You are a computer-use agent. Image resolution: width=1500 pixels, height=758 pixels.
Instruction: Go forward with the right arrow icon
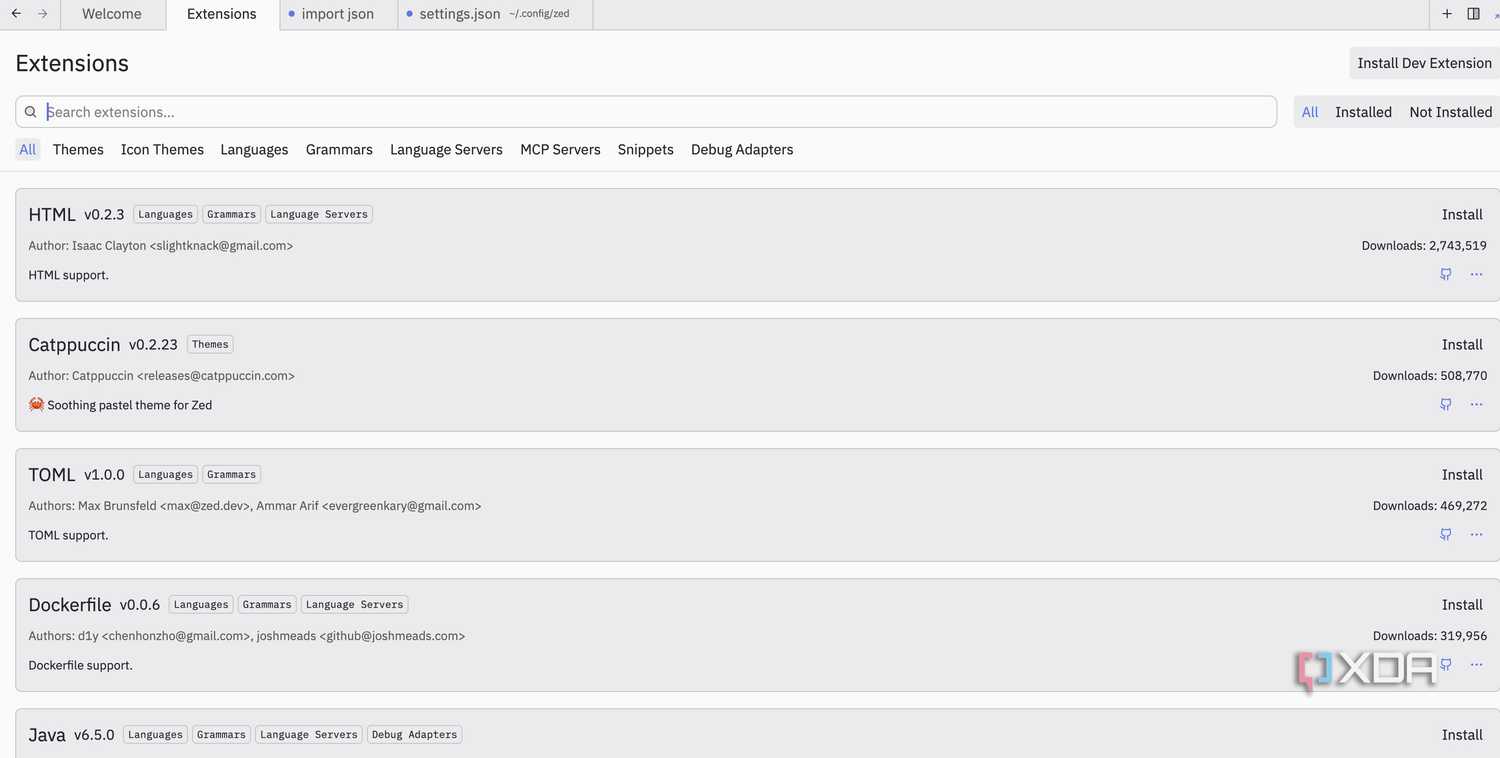click(x=42, y=14)
